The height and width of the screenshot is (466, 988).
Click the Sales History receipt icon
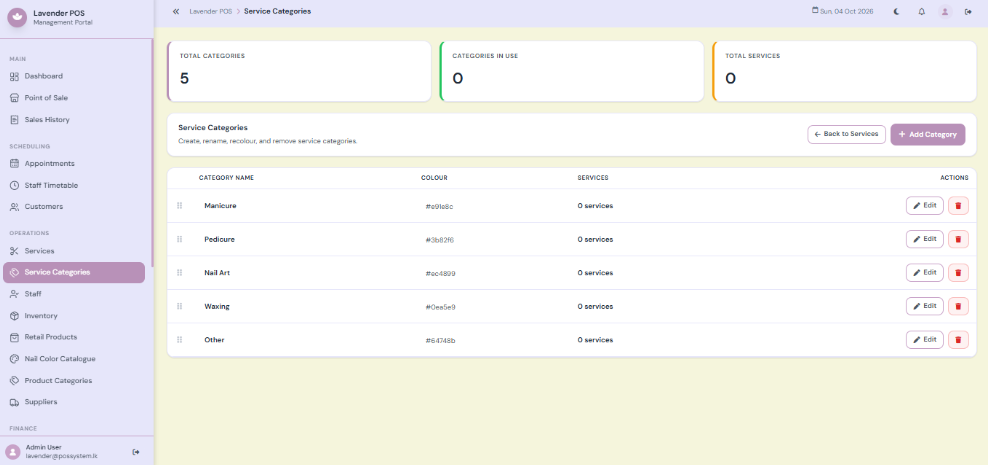click(14, 120)
